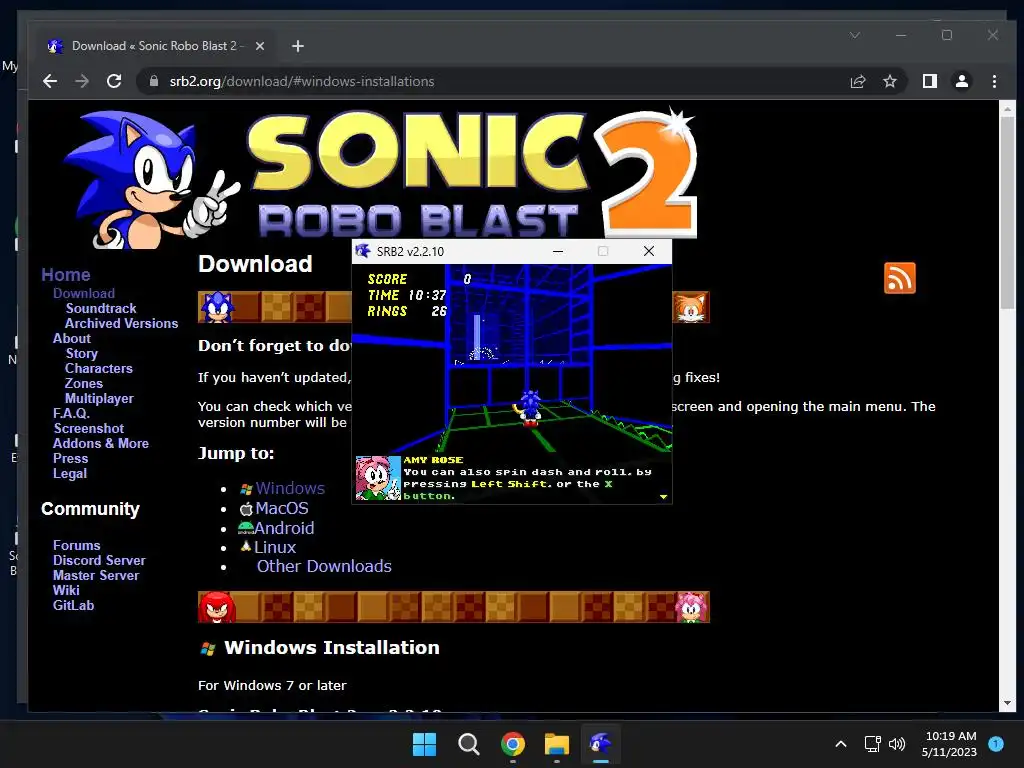Open Addons & More sidebar link
This screenshot has height=768, width=1024.
click(101, 443)
